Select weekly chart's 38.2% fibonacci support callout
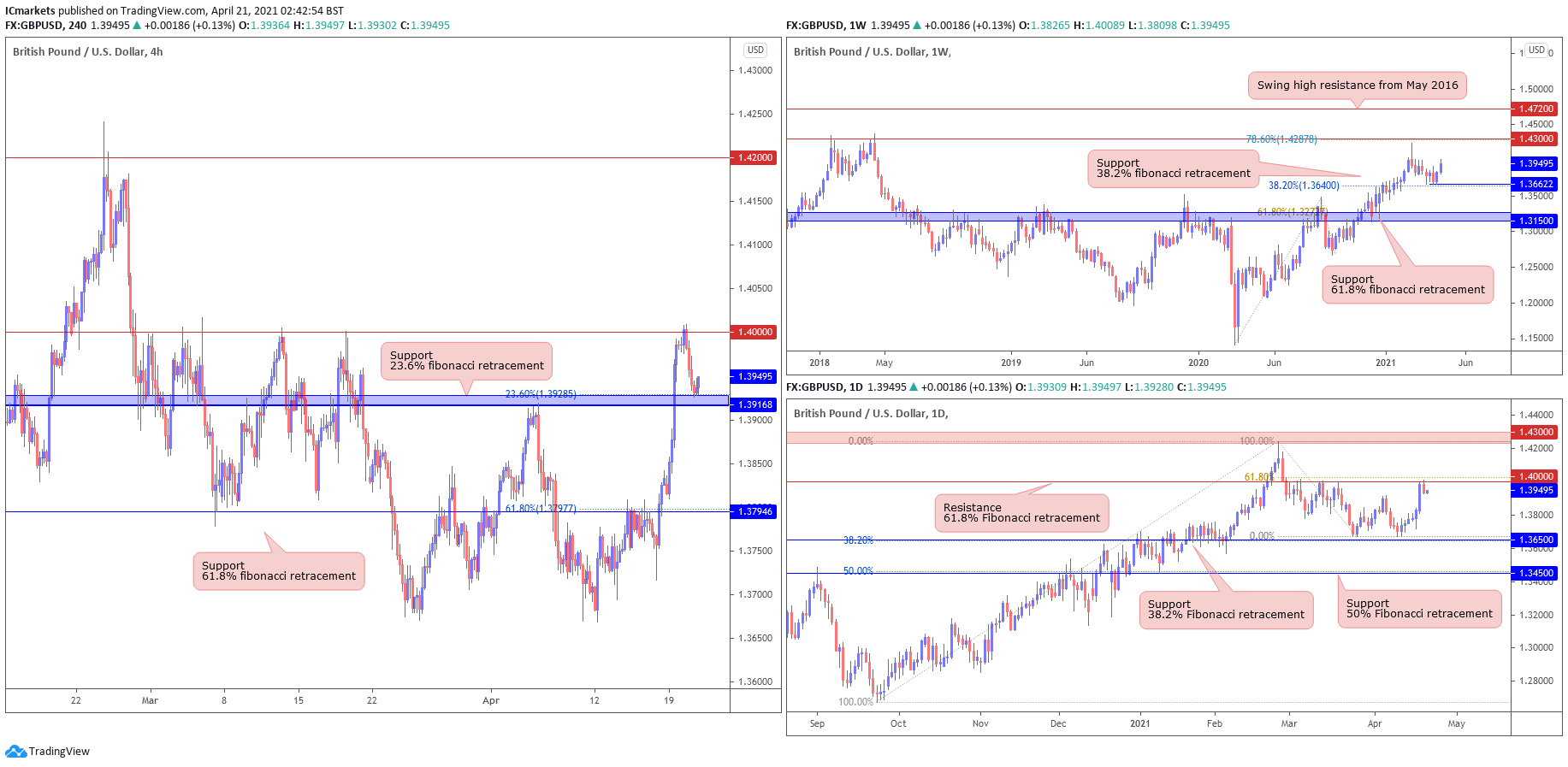1568x767 pixels. click(x=1173, y=168)
